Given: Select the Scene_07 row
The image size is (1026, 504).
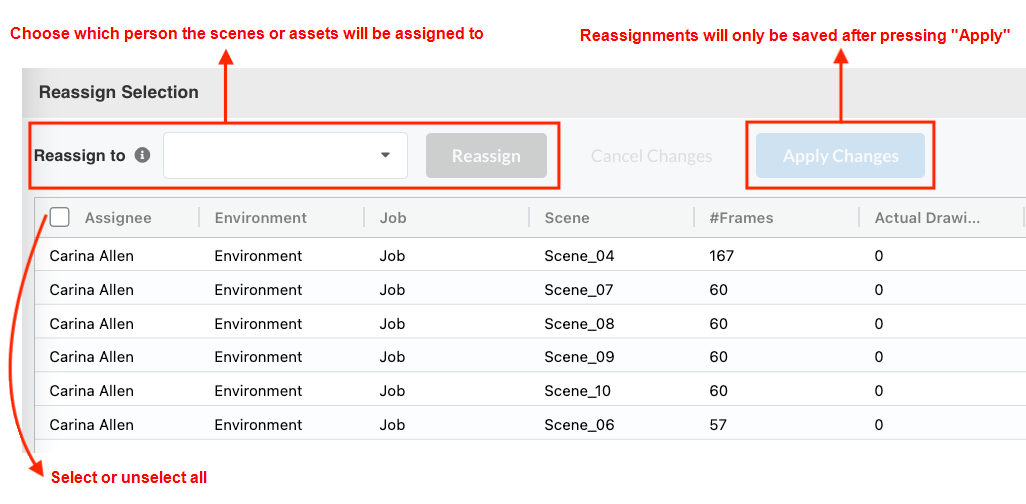Looking at the screenshot, I should (x=579, y=290).
